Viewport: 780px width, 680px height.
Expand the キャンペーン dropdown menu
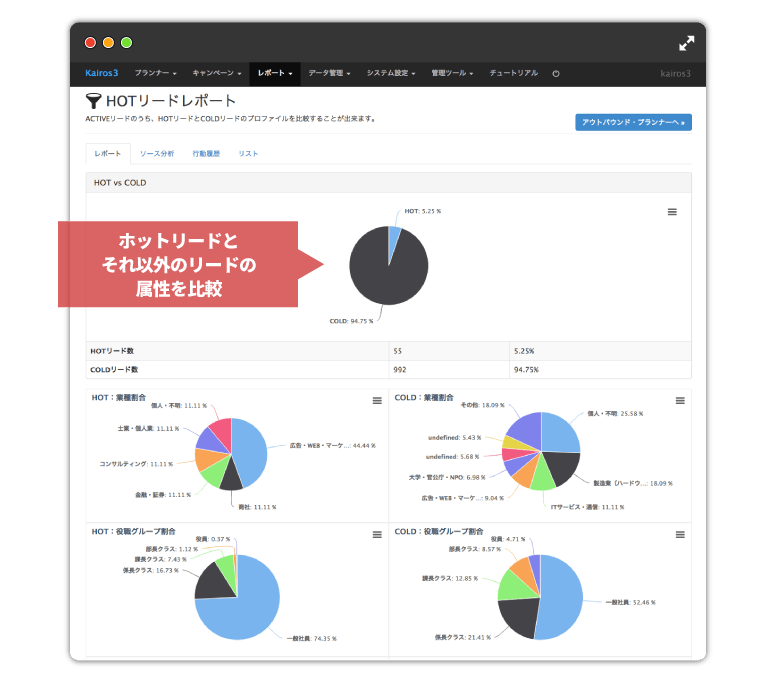tap(217, 73)
